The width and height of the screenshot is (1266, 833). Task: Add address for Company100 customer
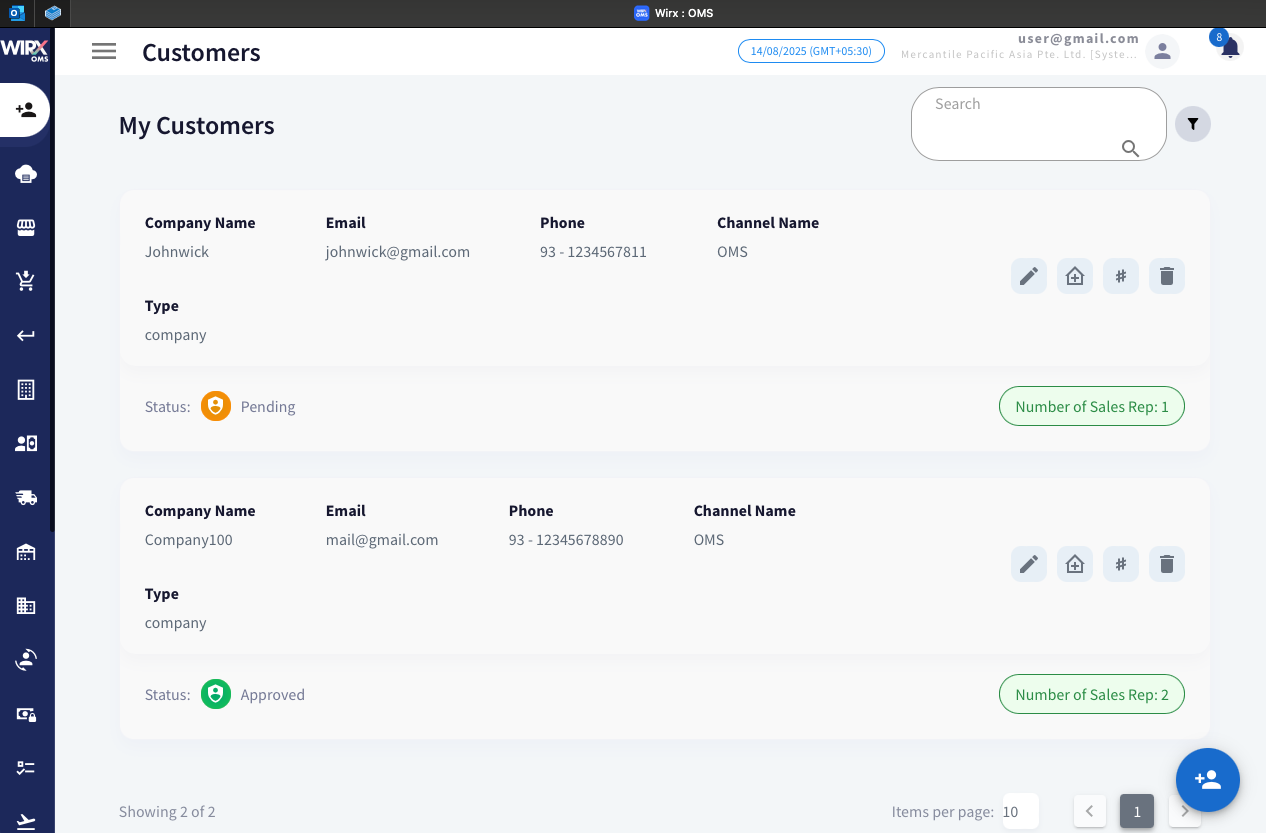tap(1074, 564)
